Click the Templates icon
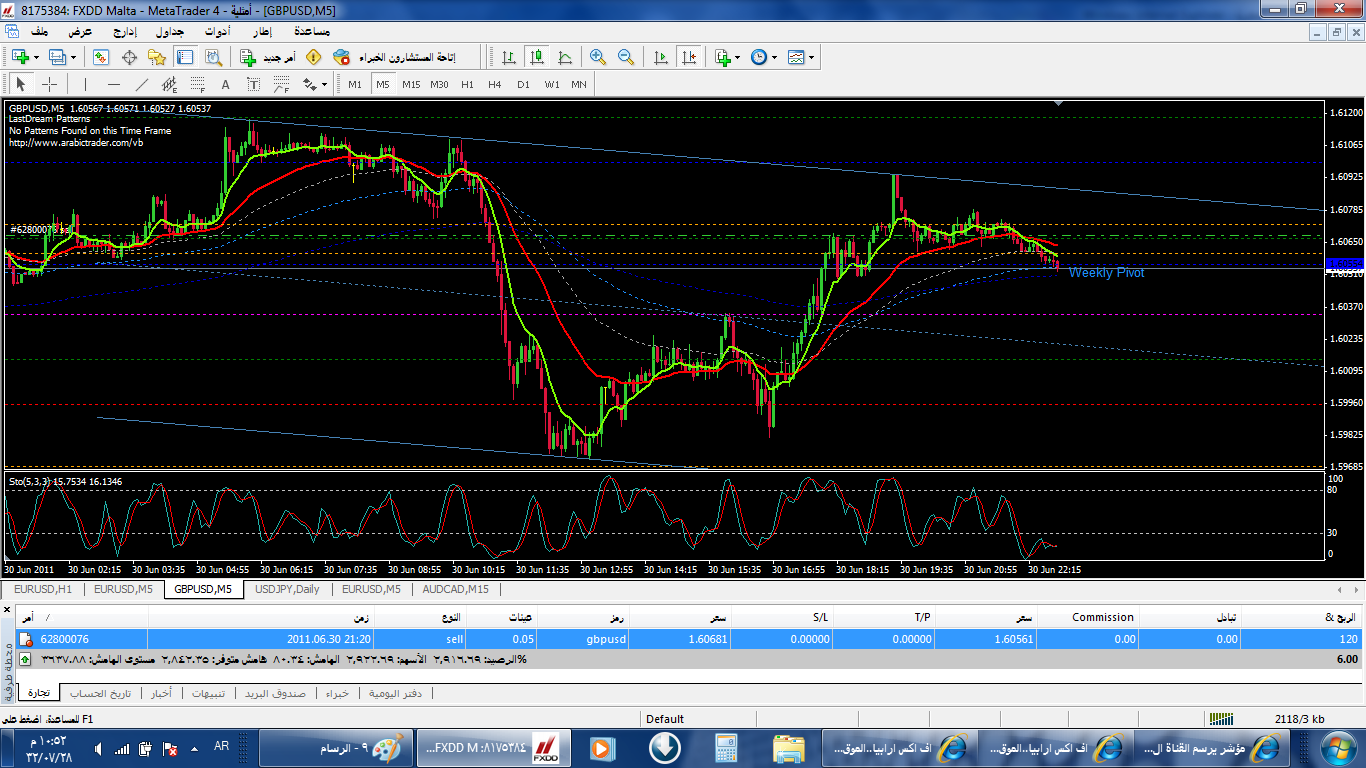 click(x=796, y=57)
